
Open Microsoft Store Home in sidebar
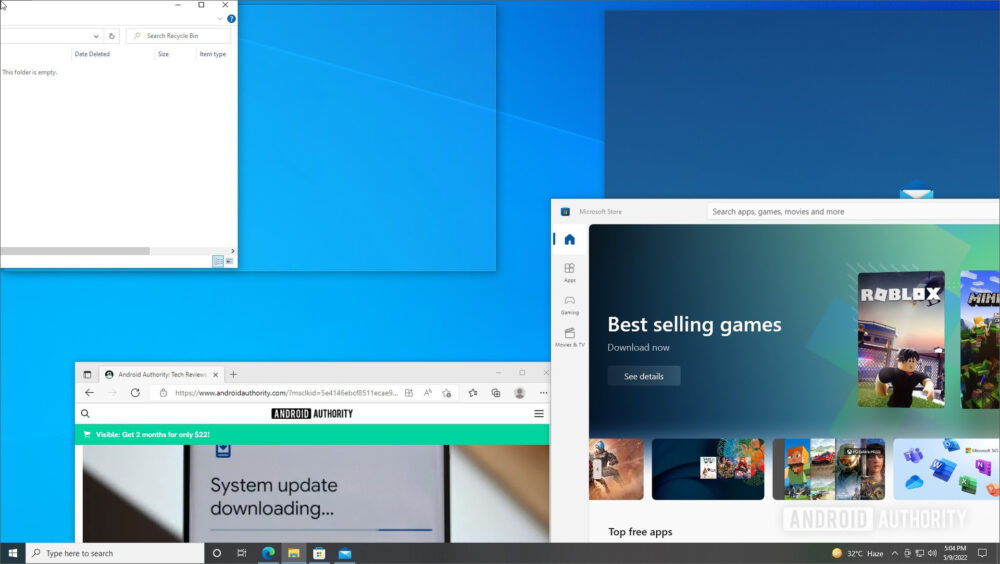pyautogui.click(x=570, y=239)
